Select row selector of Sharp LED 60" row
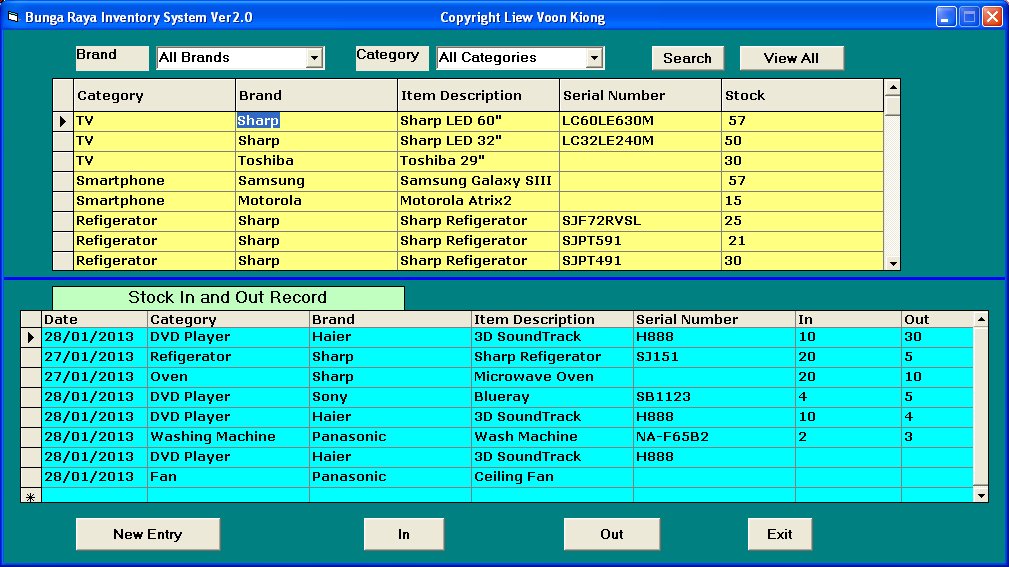This screenshot has width=1009, height=567. [62, 121]
